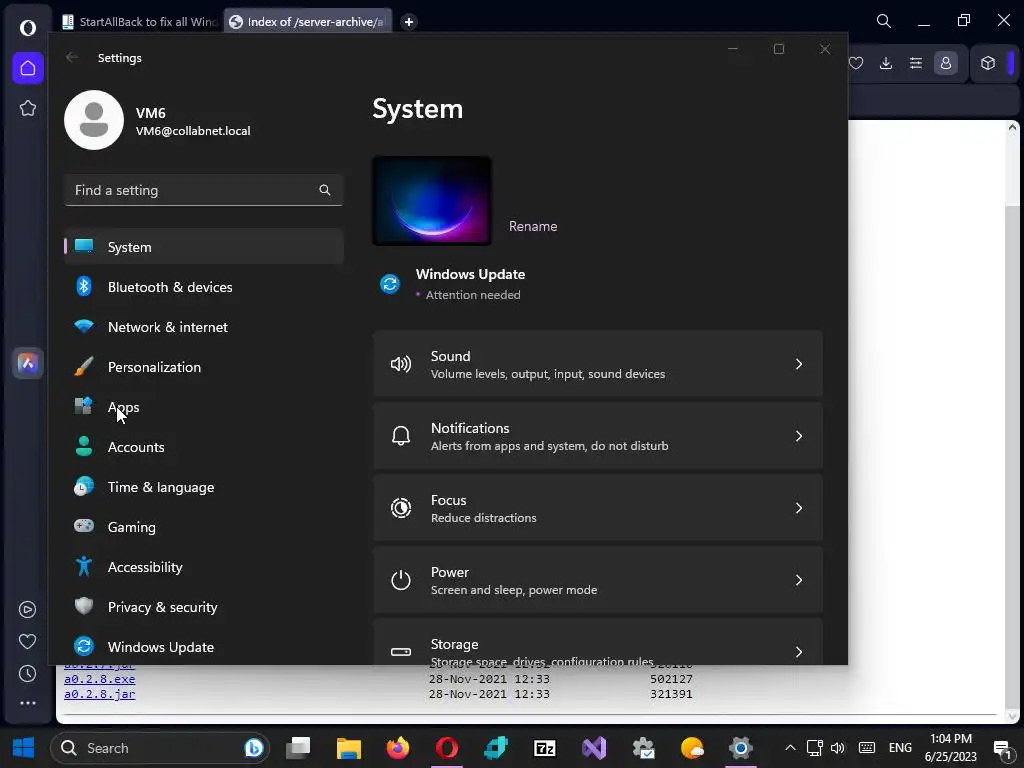Image resolution: width=1024 pixels, height=768 pixels.
Task: Open ENG language indicator
Action: (x=900, y=748)
